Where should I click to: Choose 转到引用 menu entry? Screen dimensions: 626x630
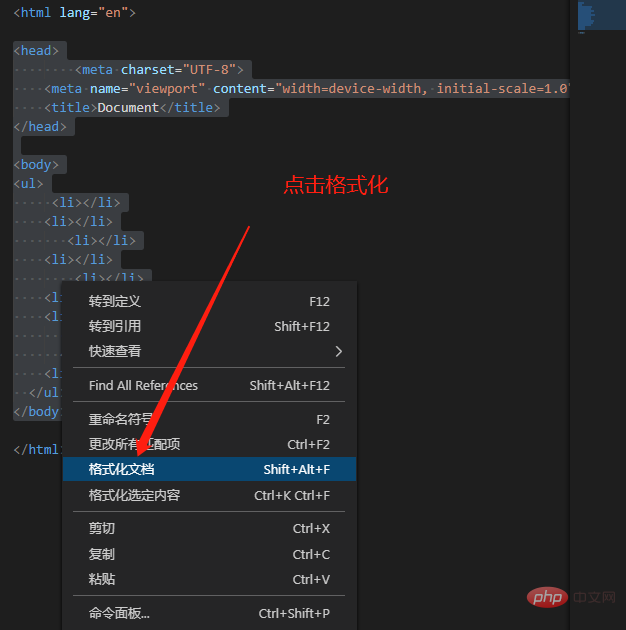coord(209,326)
